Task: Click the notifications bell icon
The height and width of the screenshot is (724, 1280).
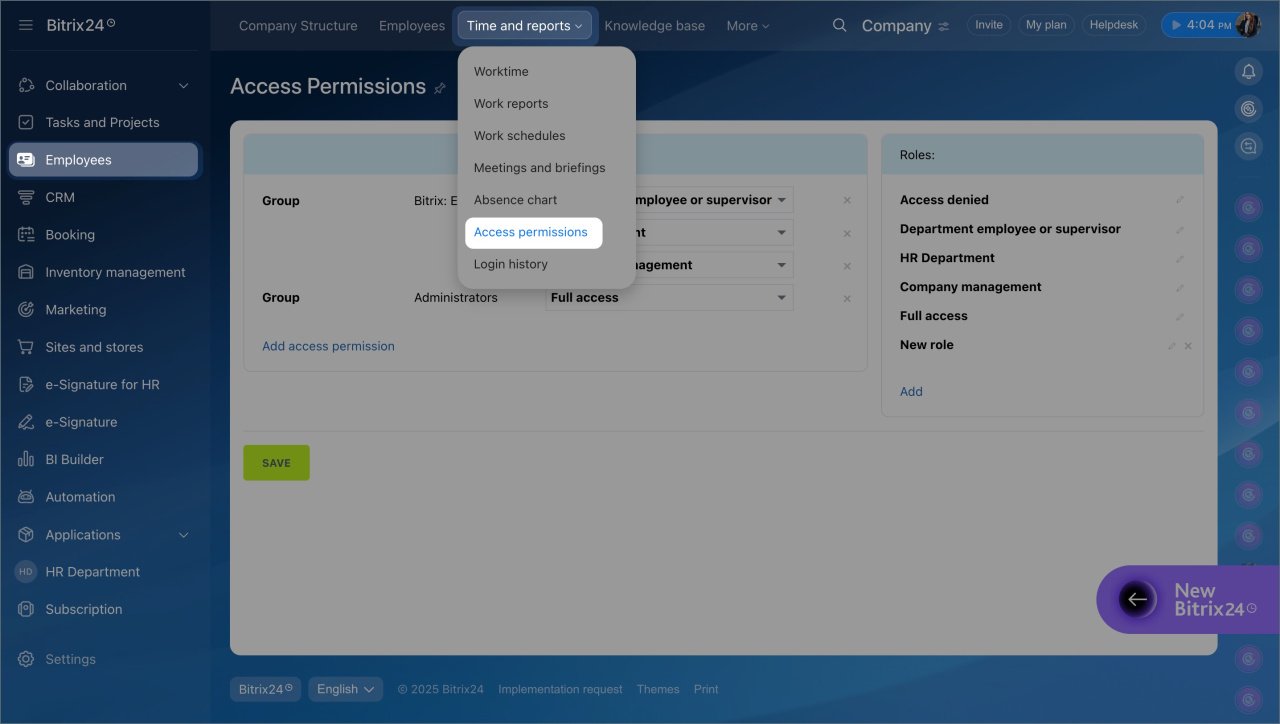Action: [1248, 71]
